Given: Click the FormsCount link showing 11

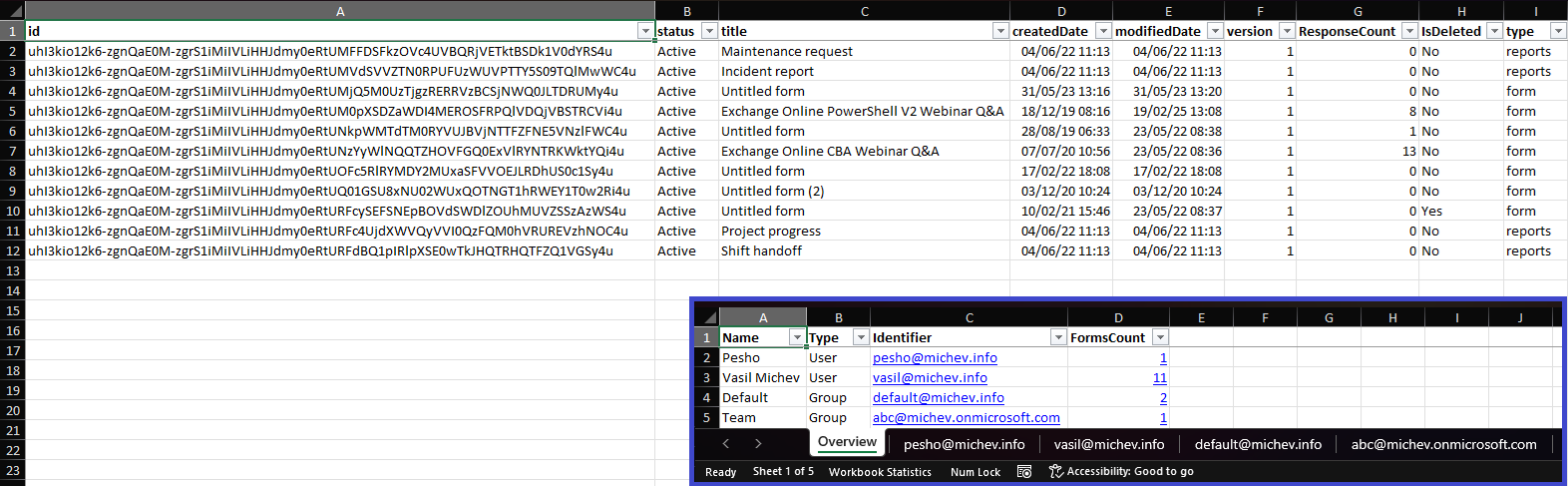Looking at the screenshot, I should click(1159, 378).
